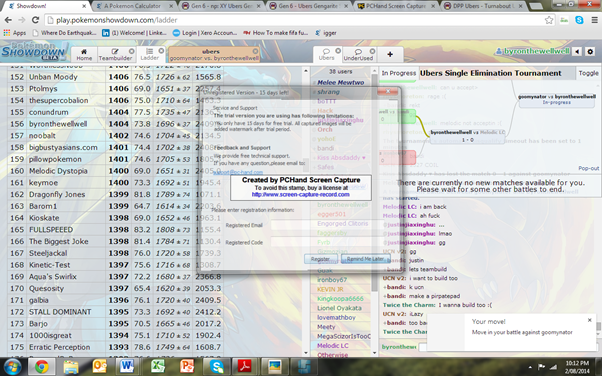Image resolution: width=602 pixels, height=376 pixels.
Task: Click the ladder list scrollbar down arrow
Action: (306, 353)
